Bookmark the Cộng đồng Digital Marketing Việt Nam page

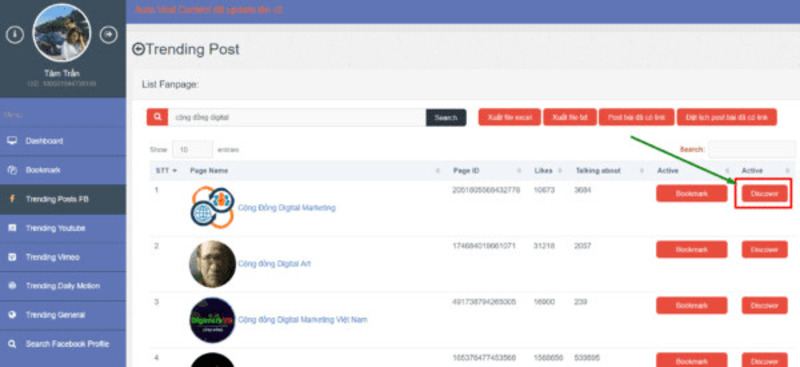click(691, 305)
